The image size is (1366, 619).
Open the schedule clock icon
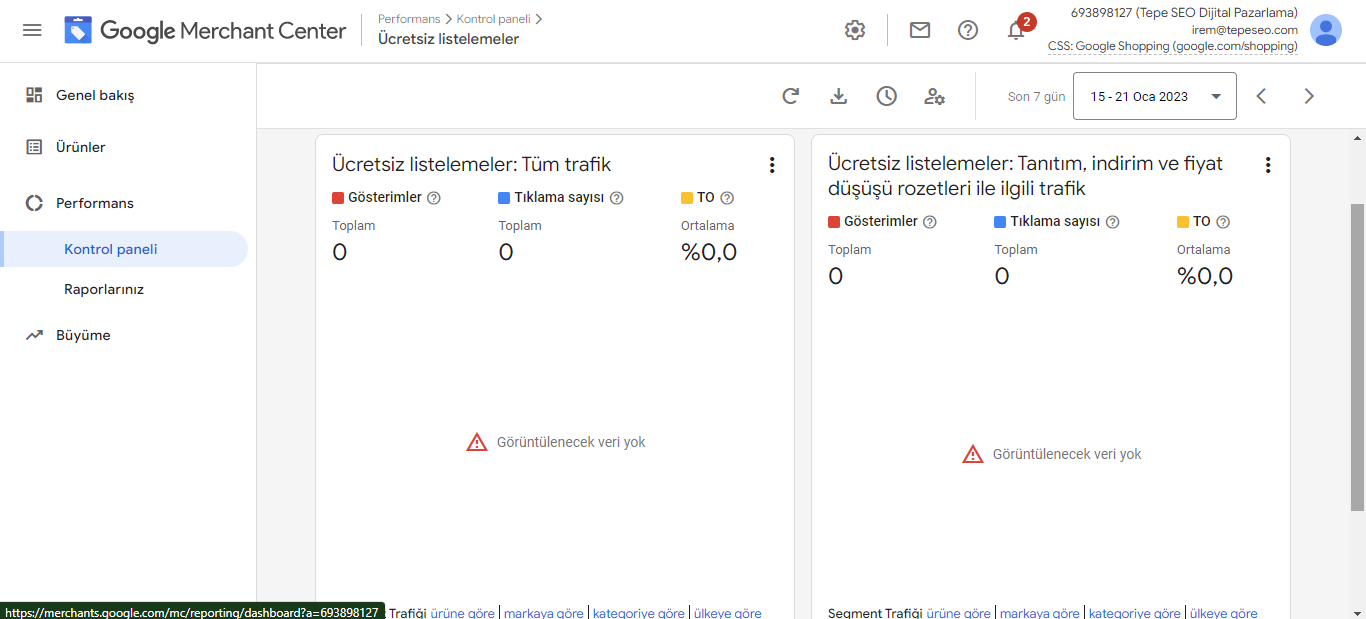coord(886,96)
